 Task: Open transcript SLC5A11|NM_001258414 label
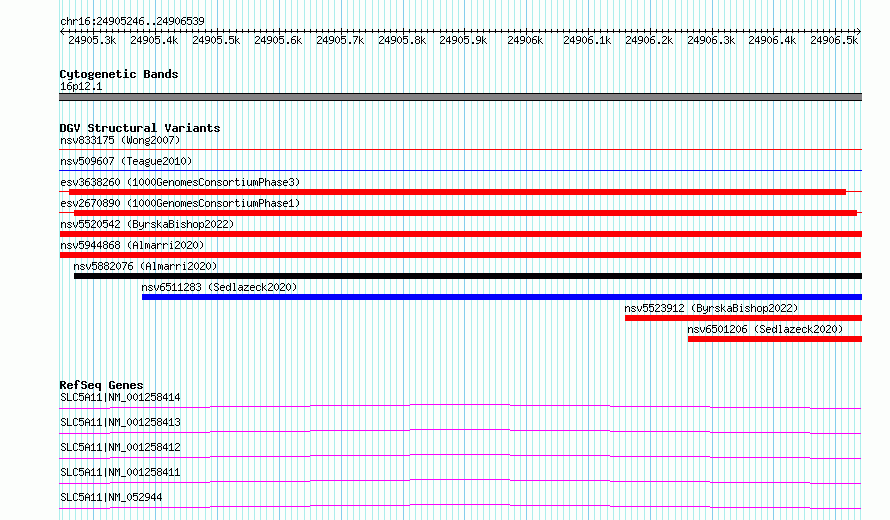(x=120, y=397)
